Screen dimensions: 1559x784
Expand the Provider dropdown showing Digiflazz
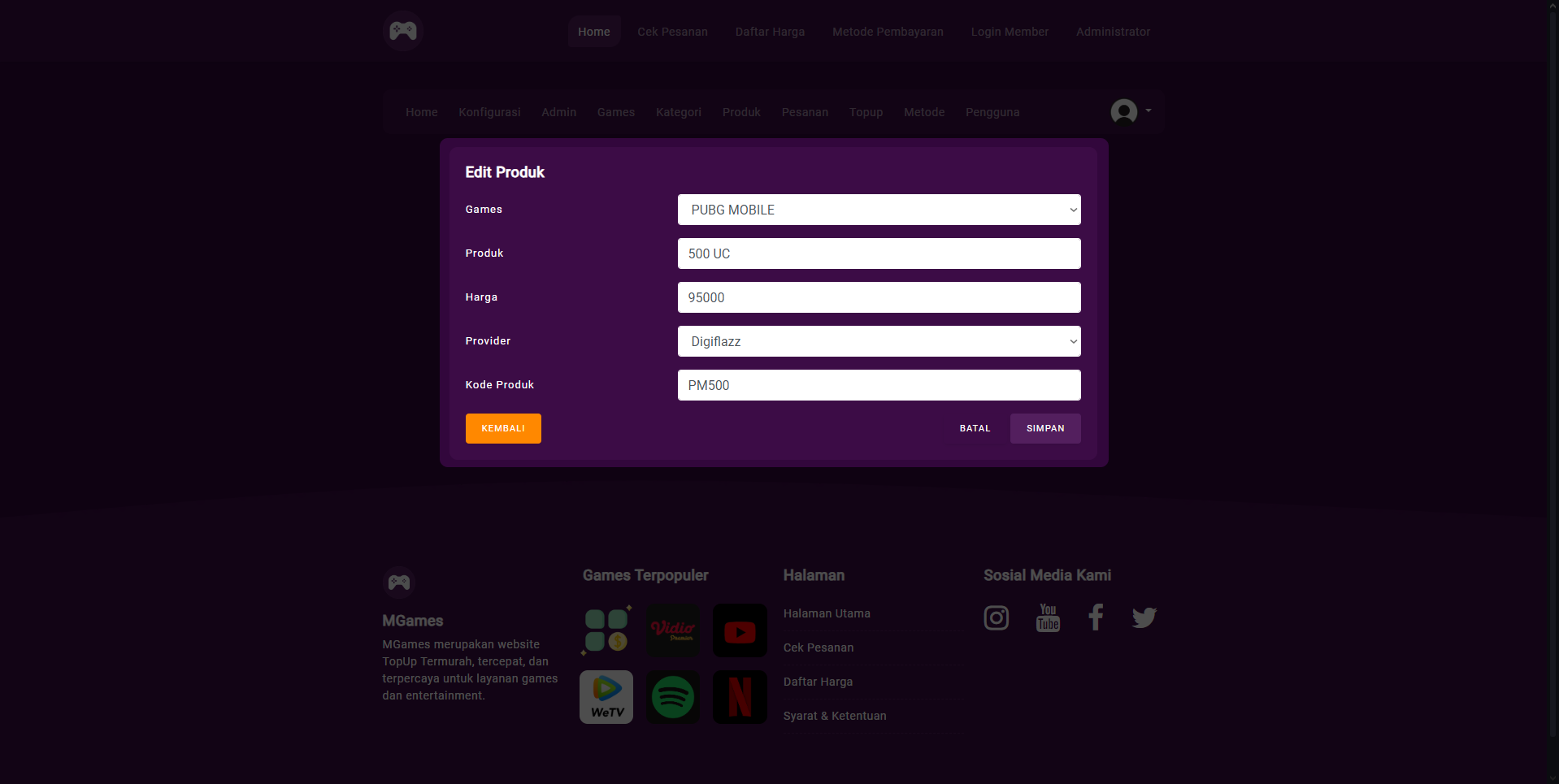pos(879,341)
